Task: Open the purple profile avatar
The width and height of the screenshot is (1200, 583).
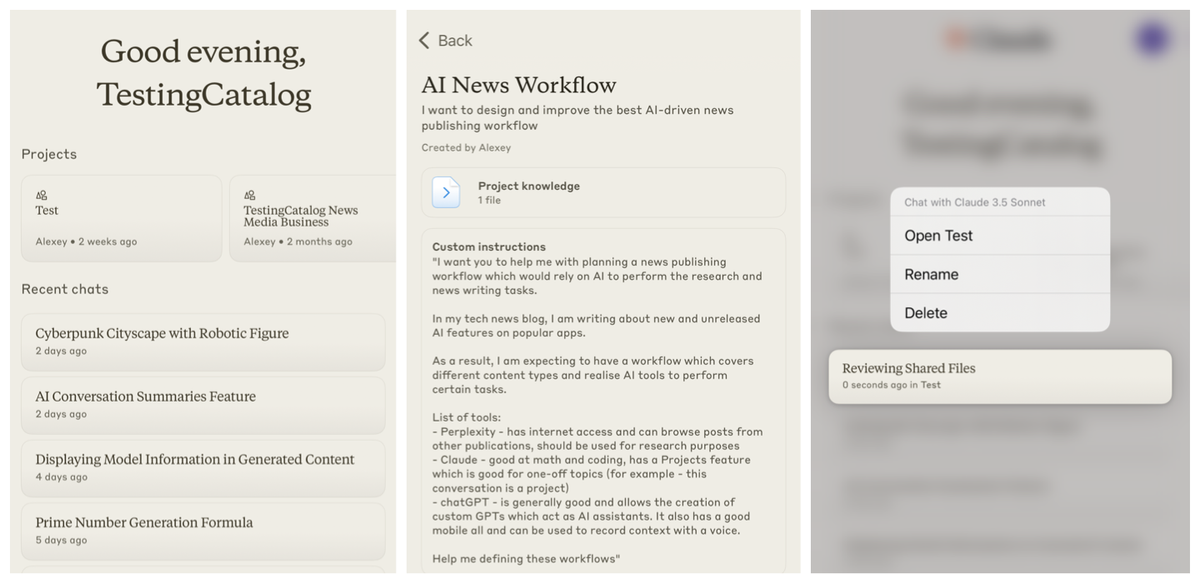Action: [x=1151, y=40]
